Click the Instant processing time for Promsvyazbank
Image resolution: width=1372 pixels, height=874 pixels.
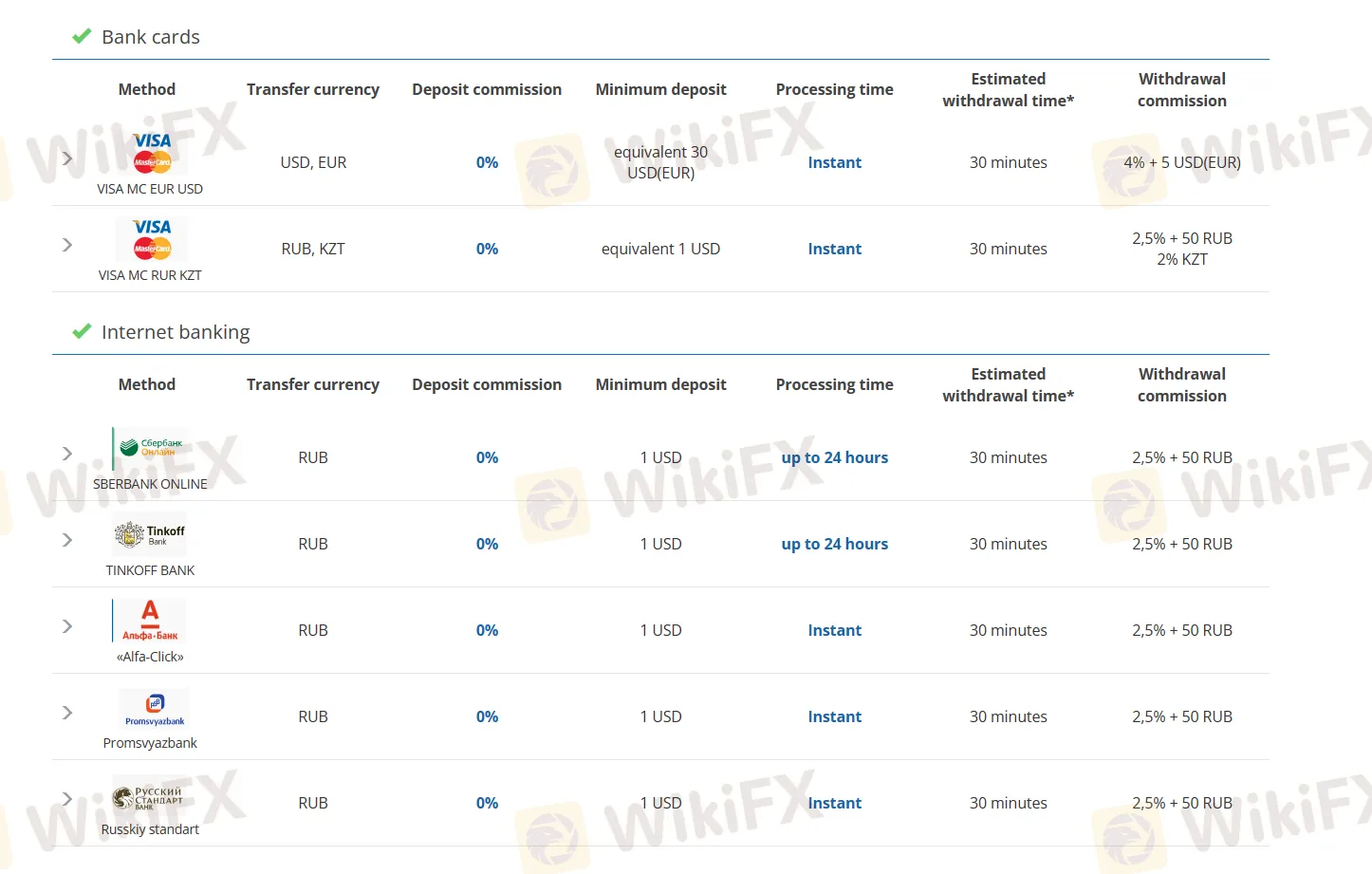[x=834, y=716]
